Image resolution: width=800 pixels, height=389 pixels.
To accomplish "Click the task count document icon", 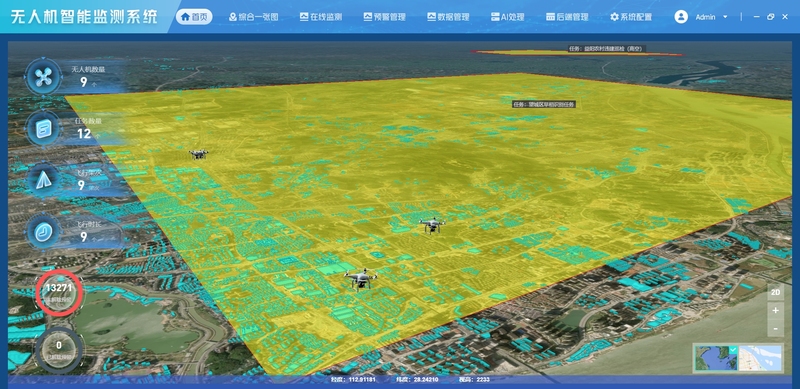I will (x=44, y=128).
